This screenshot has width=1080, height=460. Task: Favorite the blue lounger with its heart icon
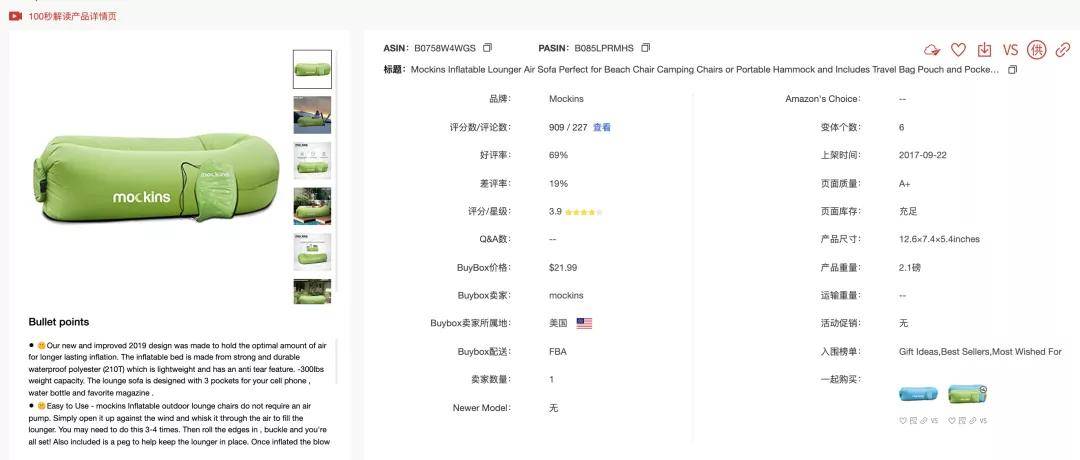(x=903, y=420)
